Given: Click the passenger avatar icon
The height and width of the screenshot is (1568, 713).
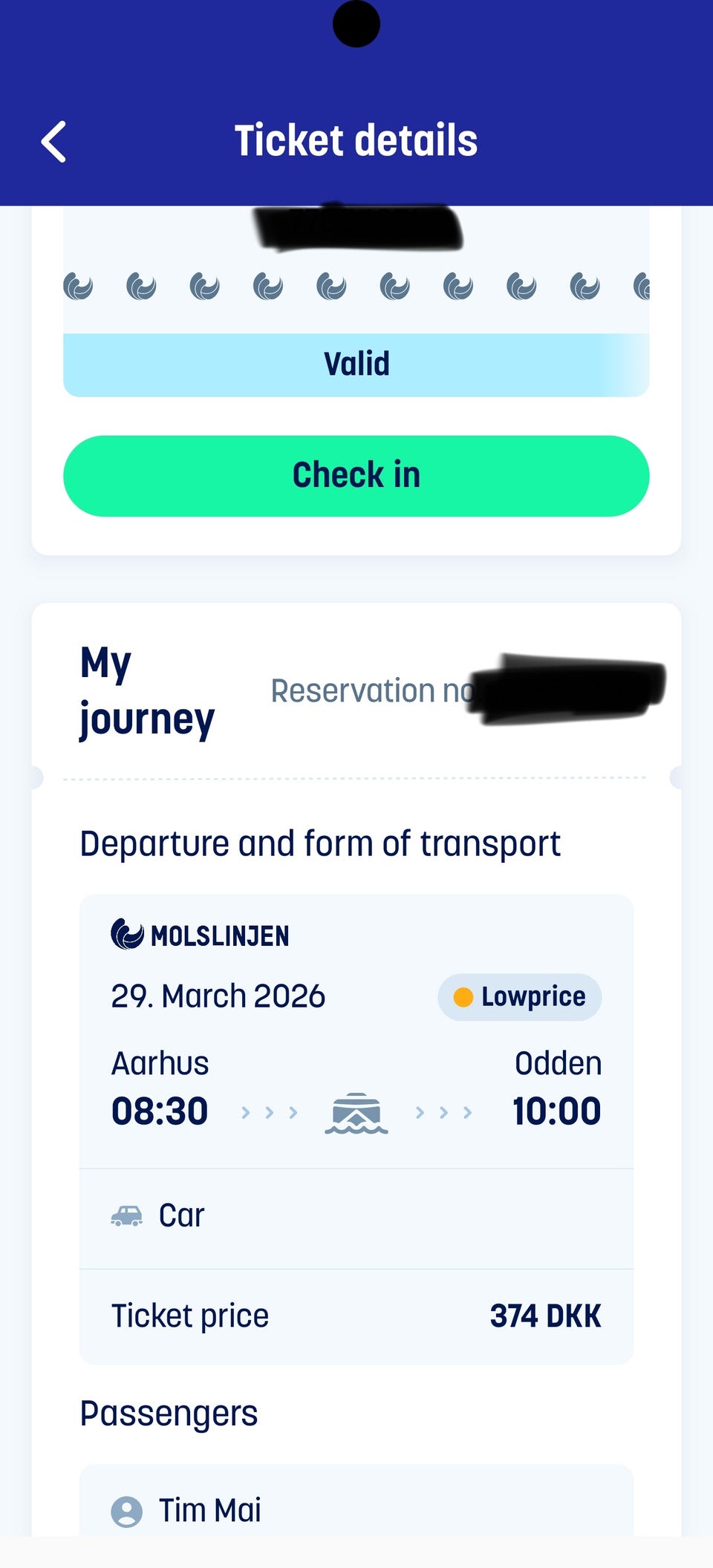Looking at the screenshot, I should (127, 1512).
